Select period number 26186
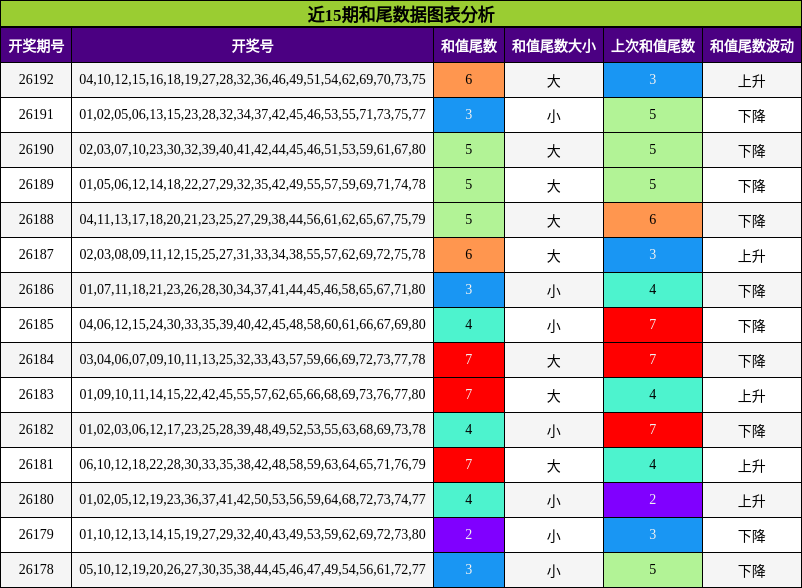The width and height of the screenshot is (802, 588). coord(36,289)
